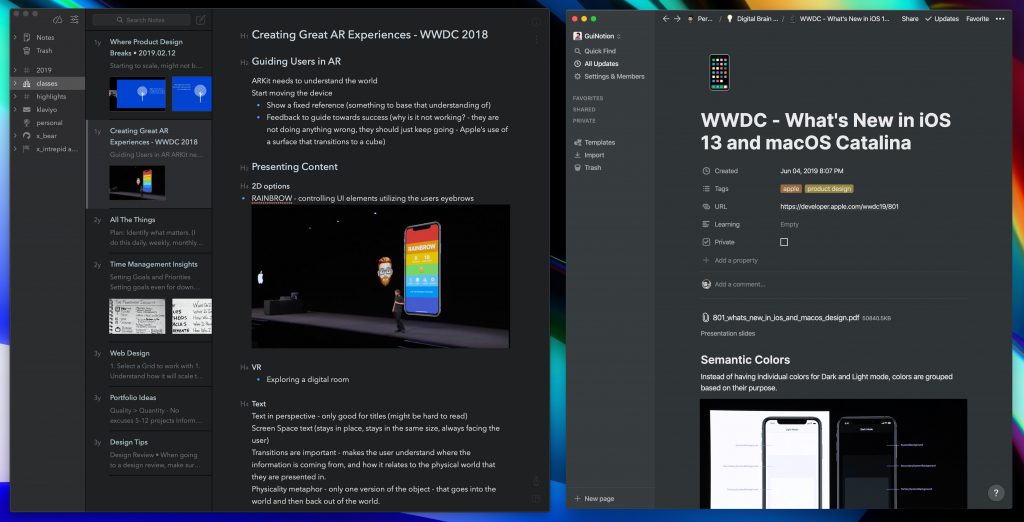Screen dimensions: 1024x522
Task: Click the apple tag in Notion
Action: pyautogui.click(x=791, y=189)
